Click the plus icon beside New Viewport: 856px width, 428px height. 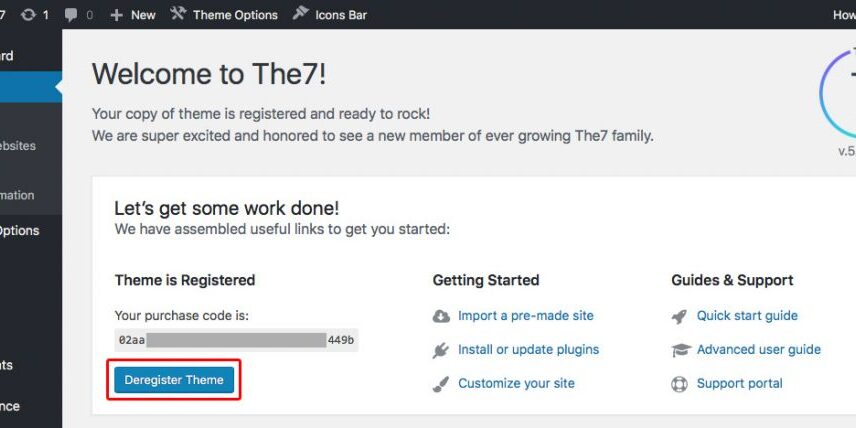point(117,15)
